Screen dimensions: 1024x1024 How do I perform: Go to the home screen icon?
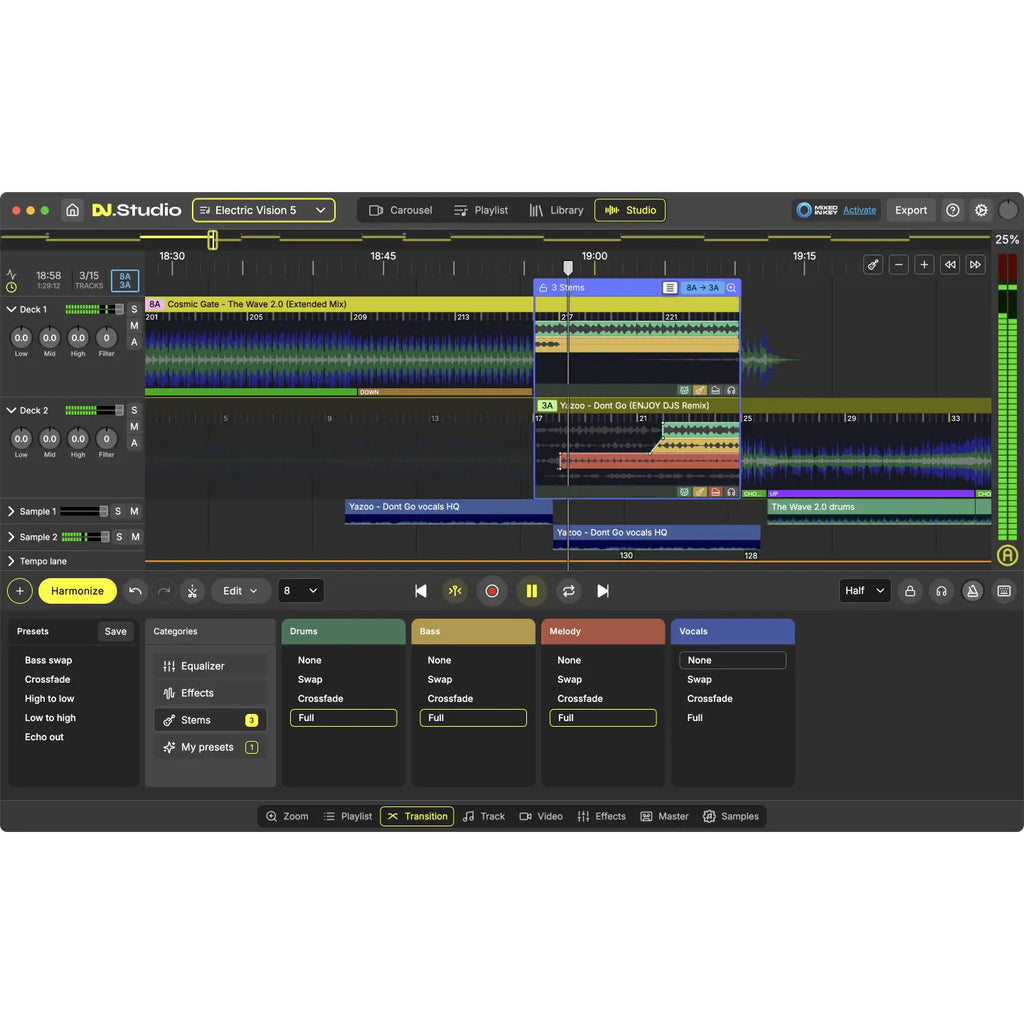tap(72, 210)
